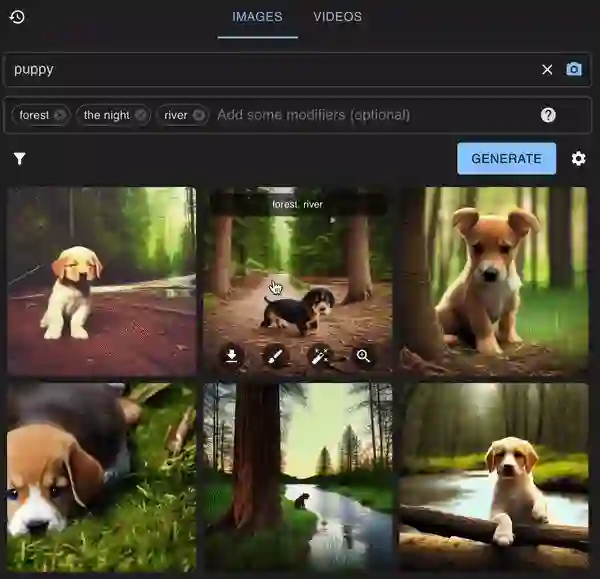Edit the black puppy image with brush

coord(275,356)
